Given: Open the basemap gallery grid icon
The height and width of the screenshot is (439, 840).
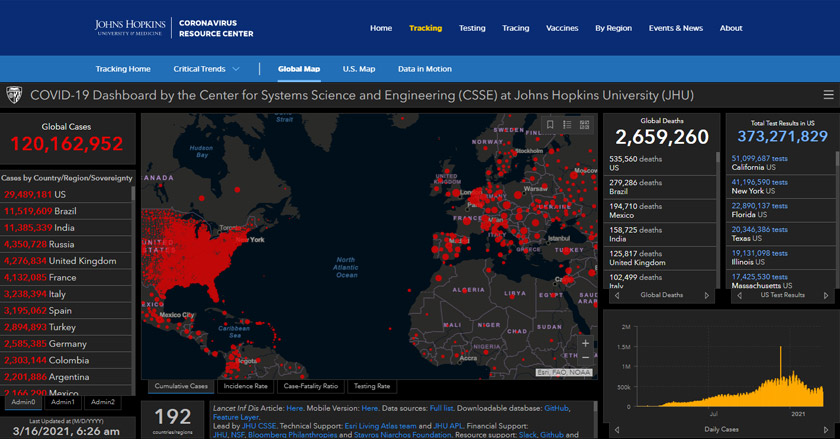Looking at the screenshot, I should [x=584, y=125].
